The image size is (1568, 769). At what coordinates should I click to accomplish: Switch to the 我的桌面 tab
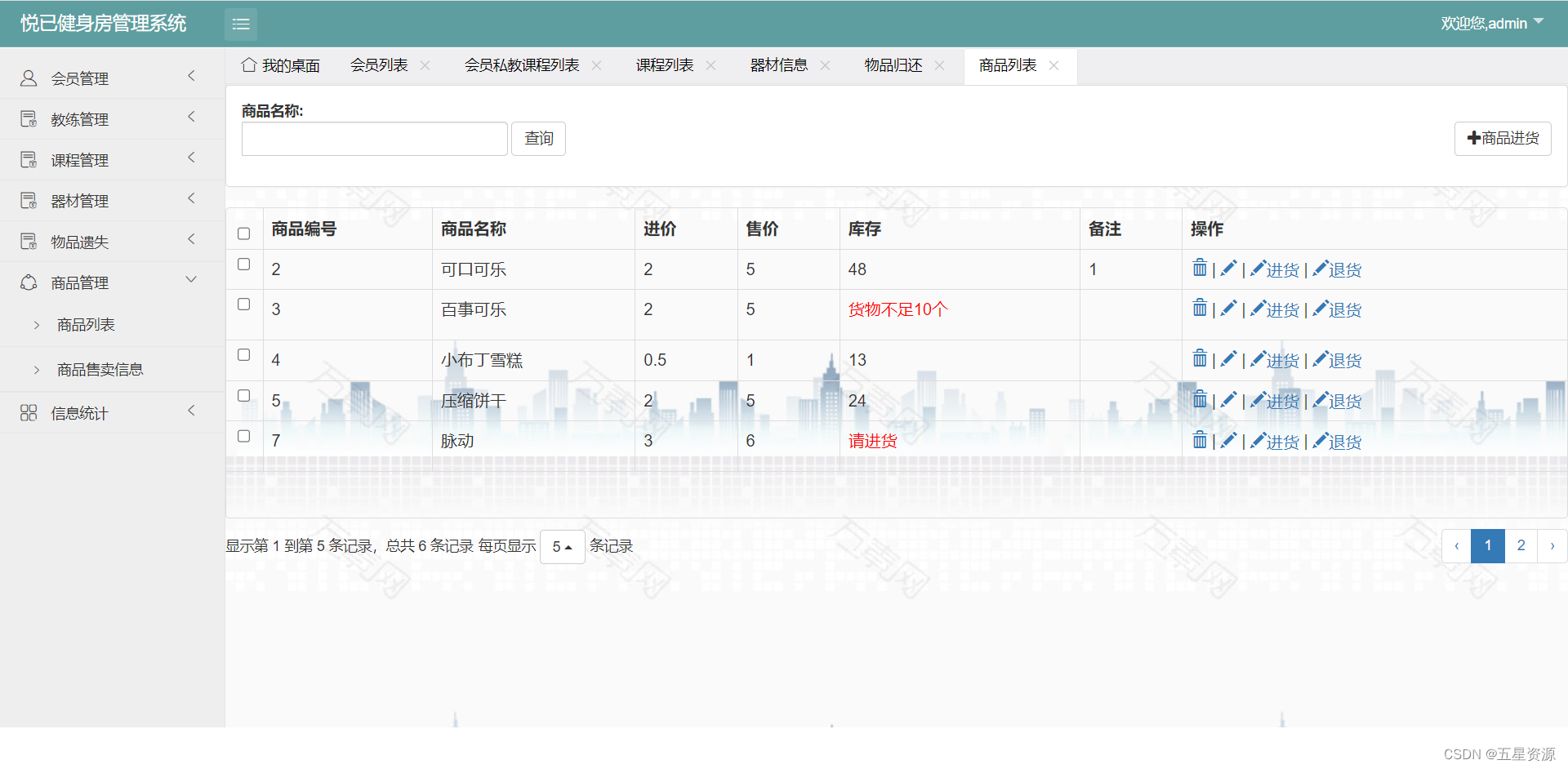(x=281, y=65)
